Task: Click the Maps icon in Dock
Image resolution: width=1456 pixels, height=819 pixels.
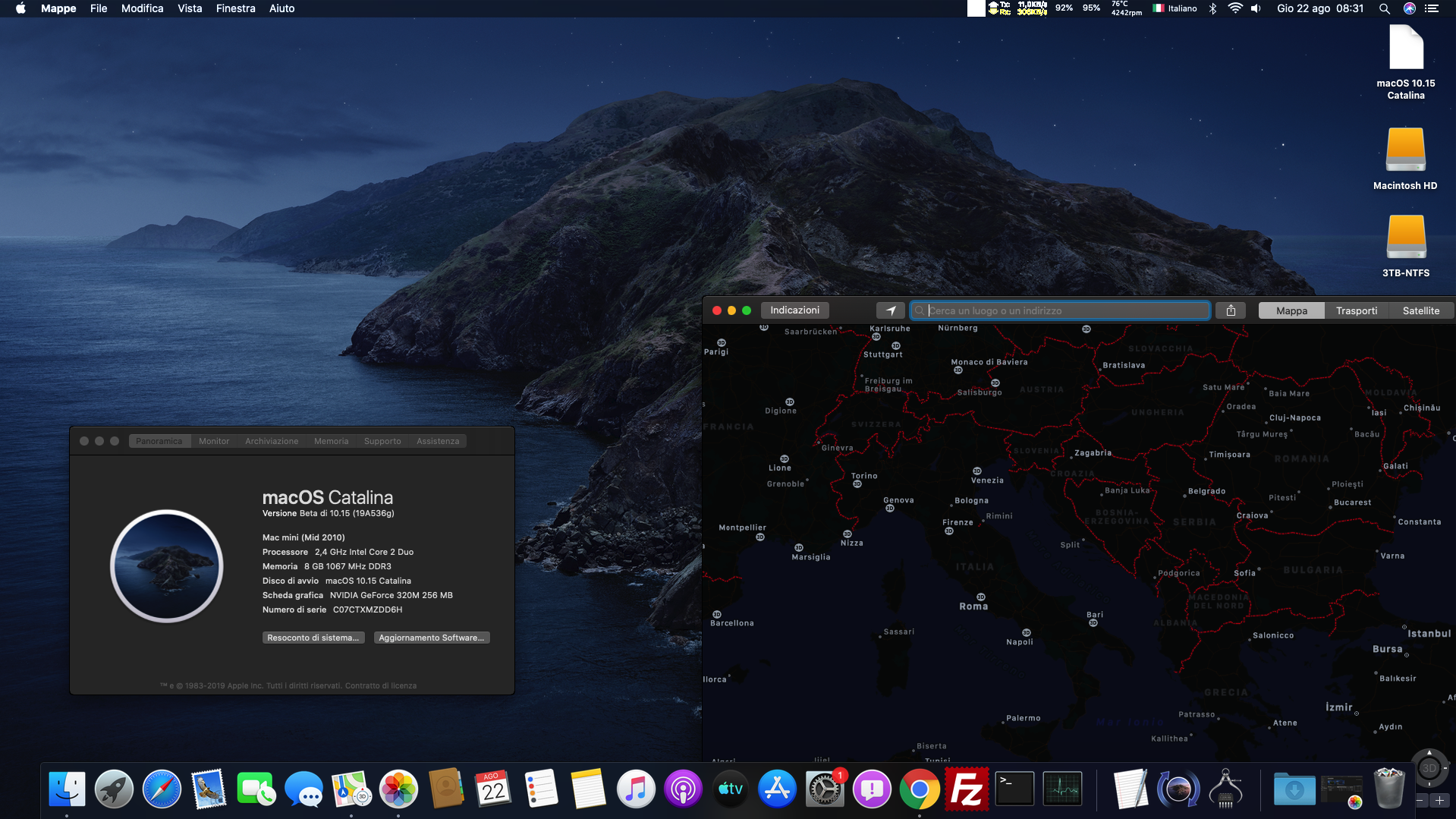Action: pyautogui.click(x=351, y=789)
